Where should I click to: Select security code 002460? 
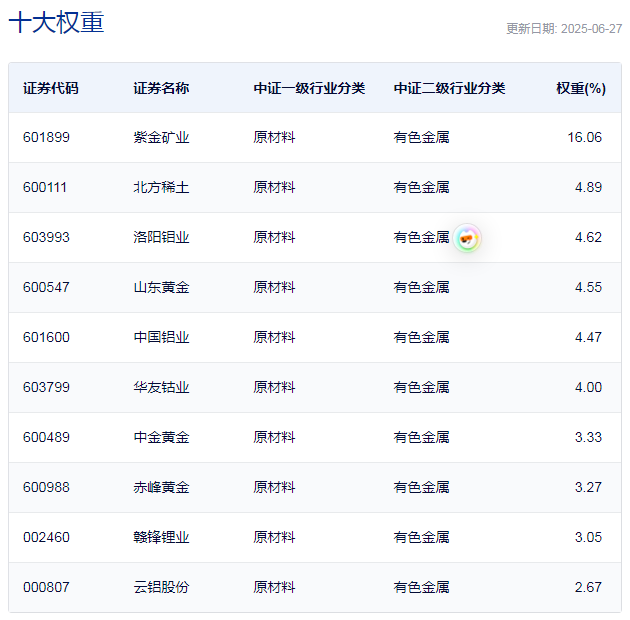[46, 537]
